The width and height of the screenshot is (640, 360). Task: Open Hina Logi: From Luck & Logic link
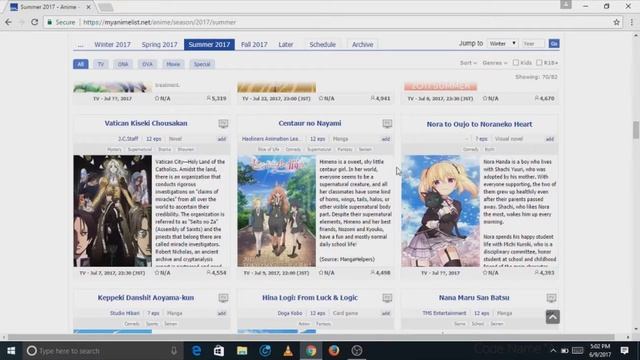pos(310,298)
